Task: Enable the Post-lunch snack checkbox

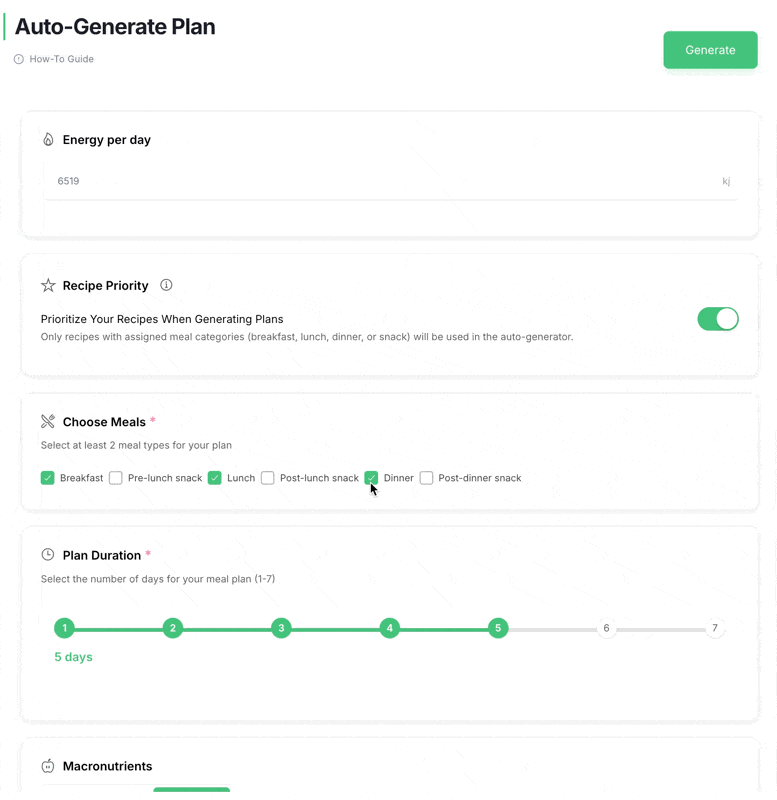Action: click(x=268, y=478)
